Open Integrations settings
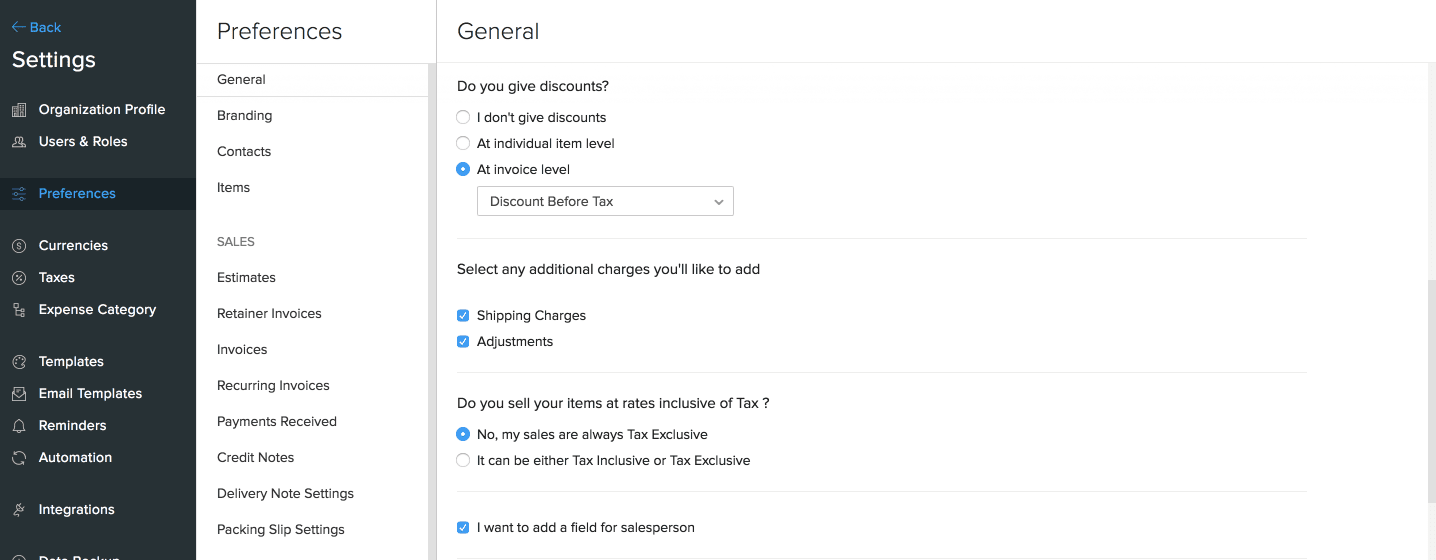This screenshot has height=560, width=1436. pos(76,509)
